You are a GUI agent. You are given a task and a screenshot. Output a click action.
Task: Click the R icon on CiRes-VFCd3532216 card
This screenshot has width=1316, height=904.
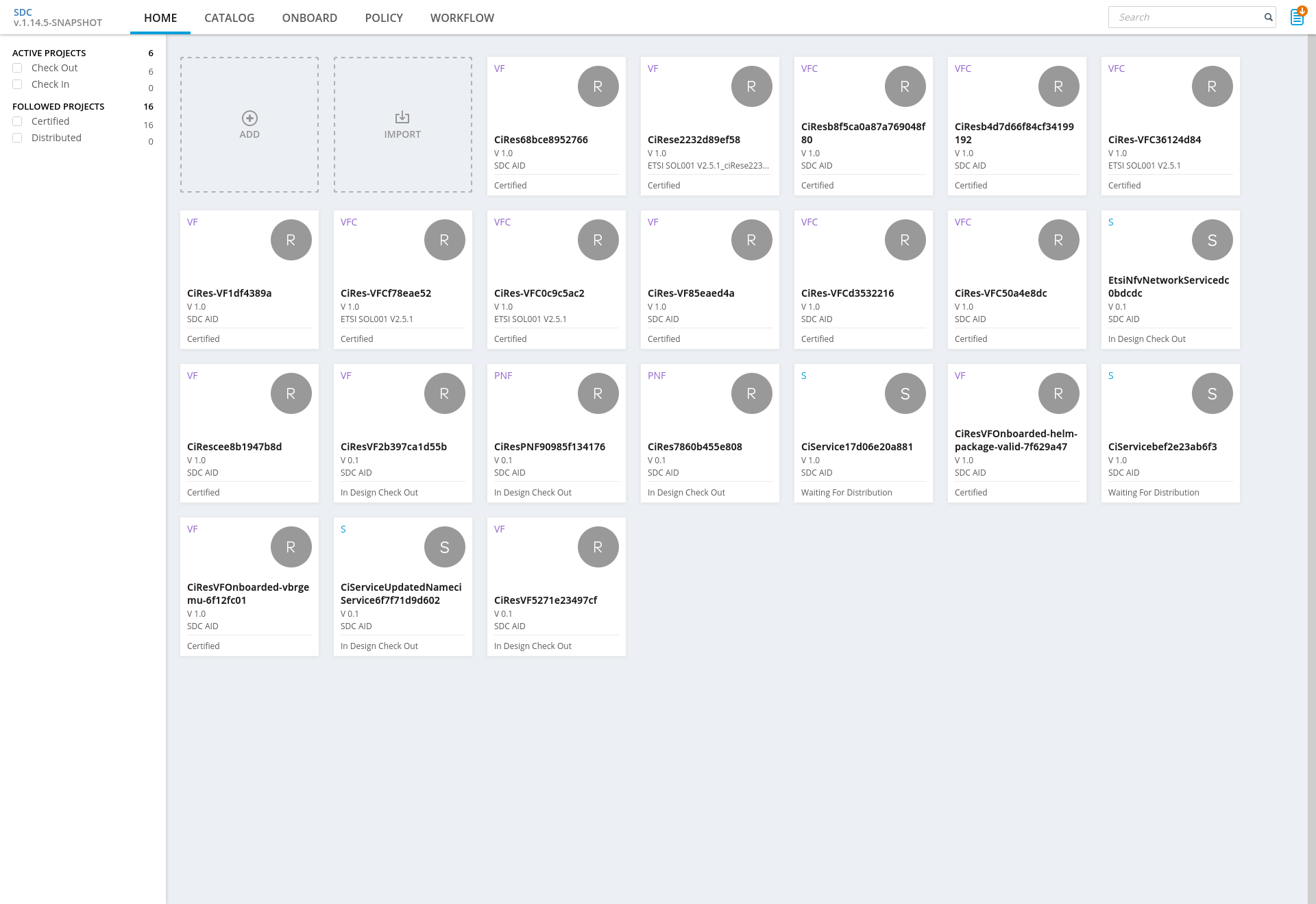click(x=905, y=240)
